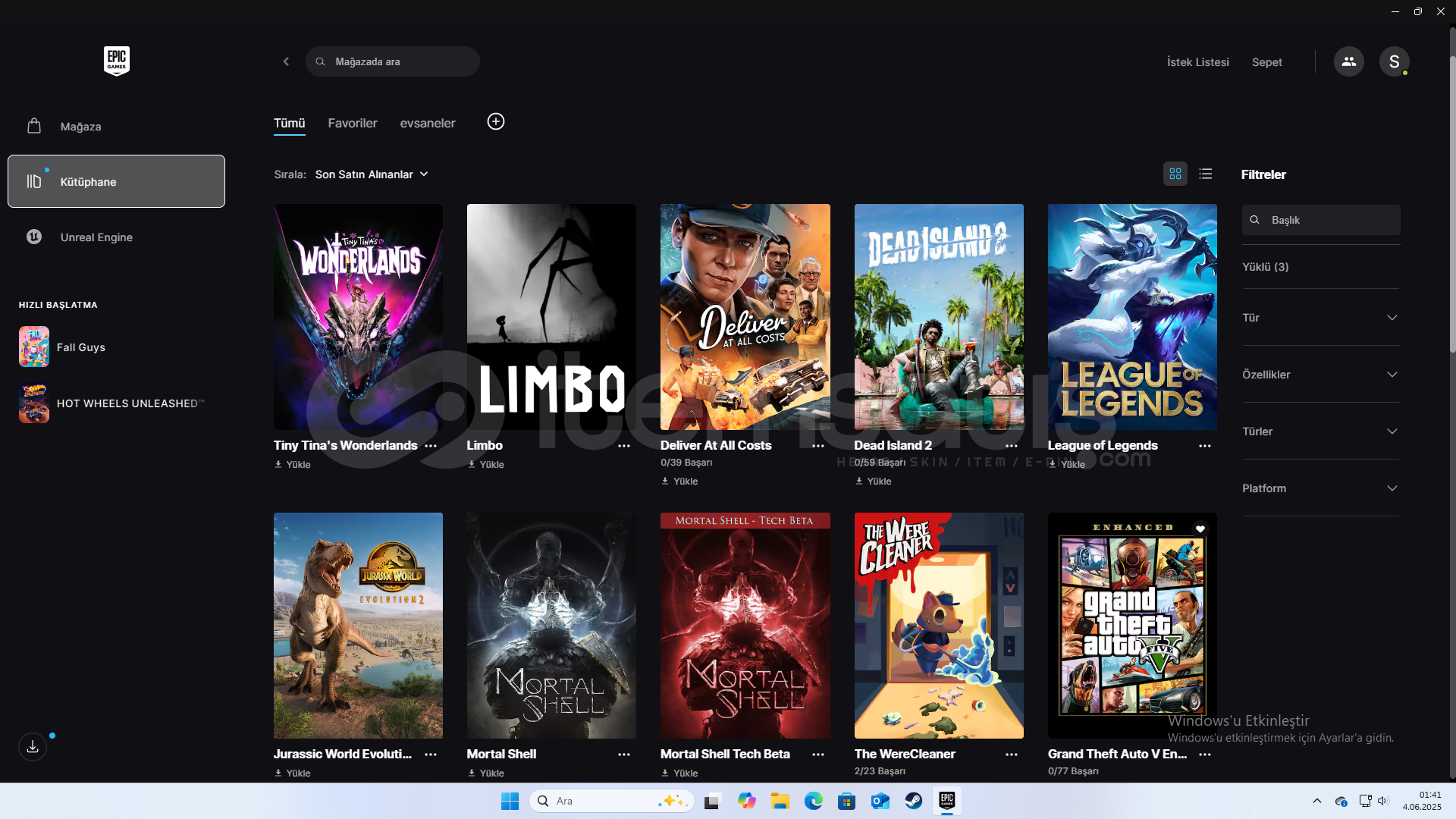The image size is (1456, 819).
Task: Open the friends list icon
Action: coord(1348,61)
